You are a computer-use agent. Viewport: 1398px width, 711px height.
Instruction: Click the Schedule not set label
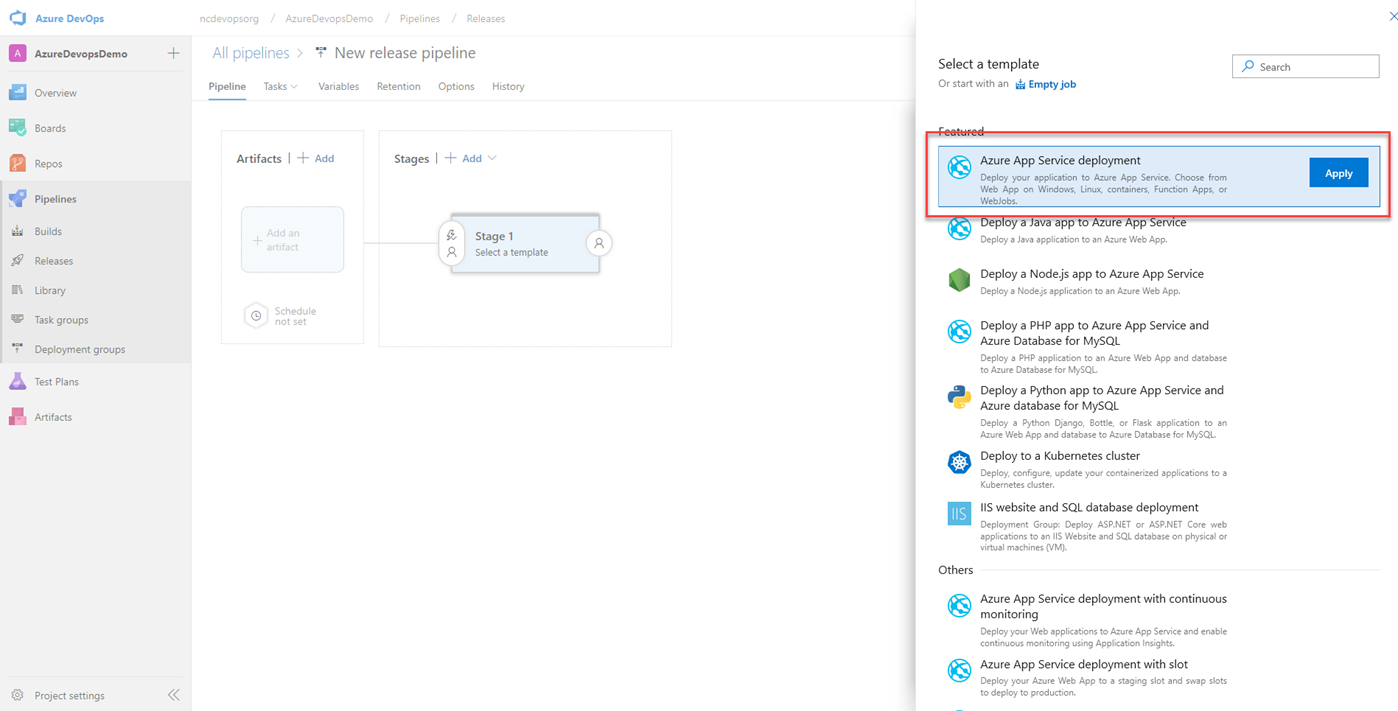[295, 316]
